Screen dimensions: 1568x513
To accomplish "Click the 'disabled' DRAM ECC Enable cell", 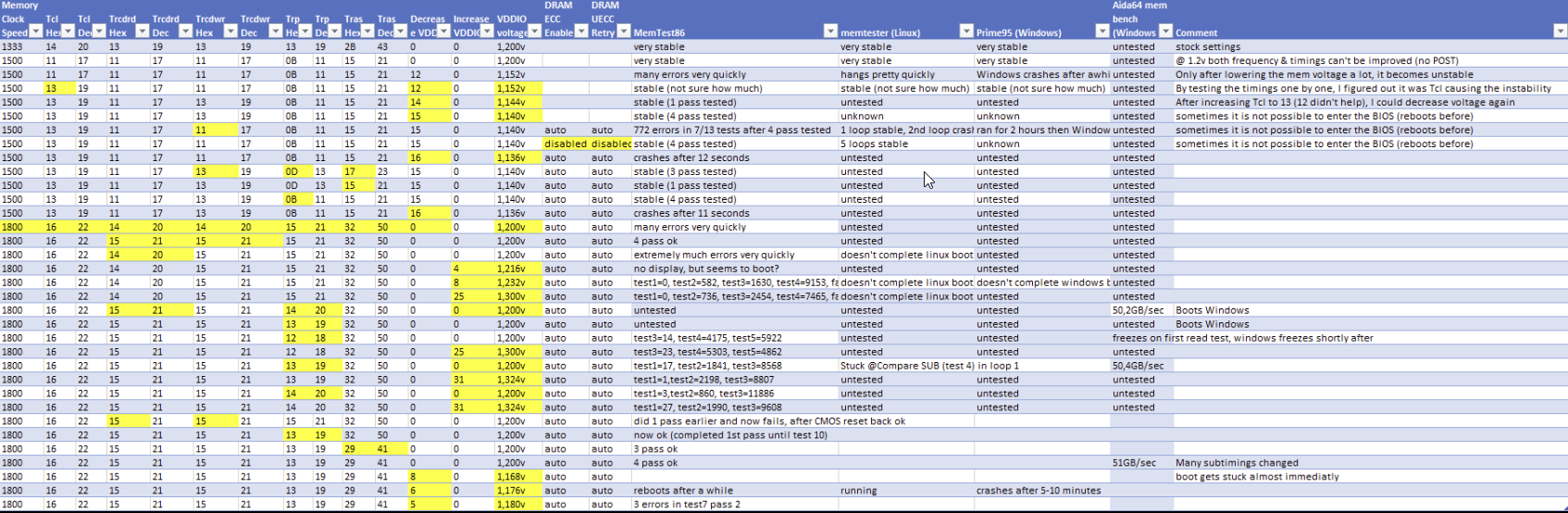I will pyautogui.click(x=566, y=144).
